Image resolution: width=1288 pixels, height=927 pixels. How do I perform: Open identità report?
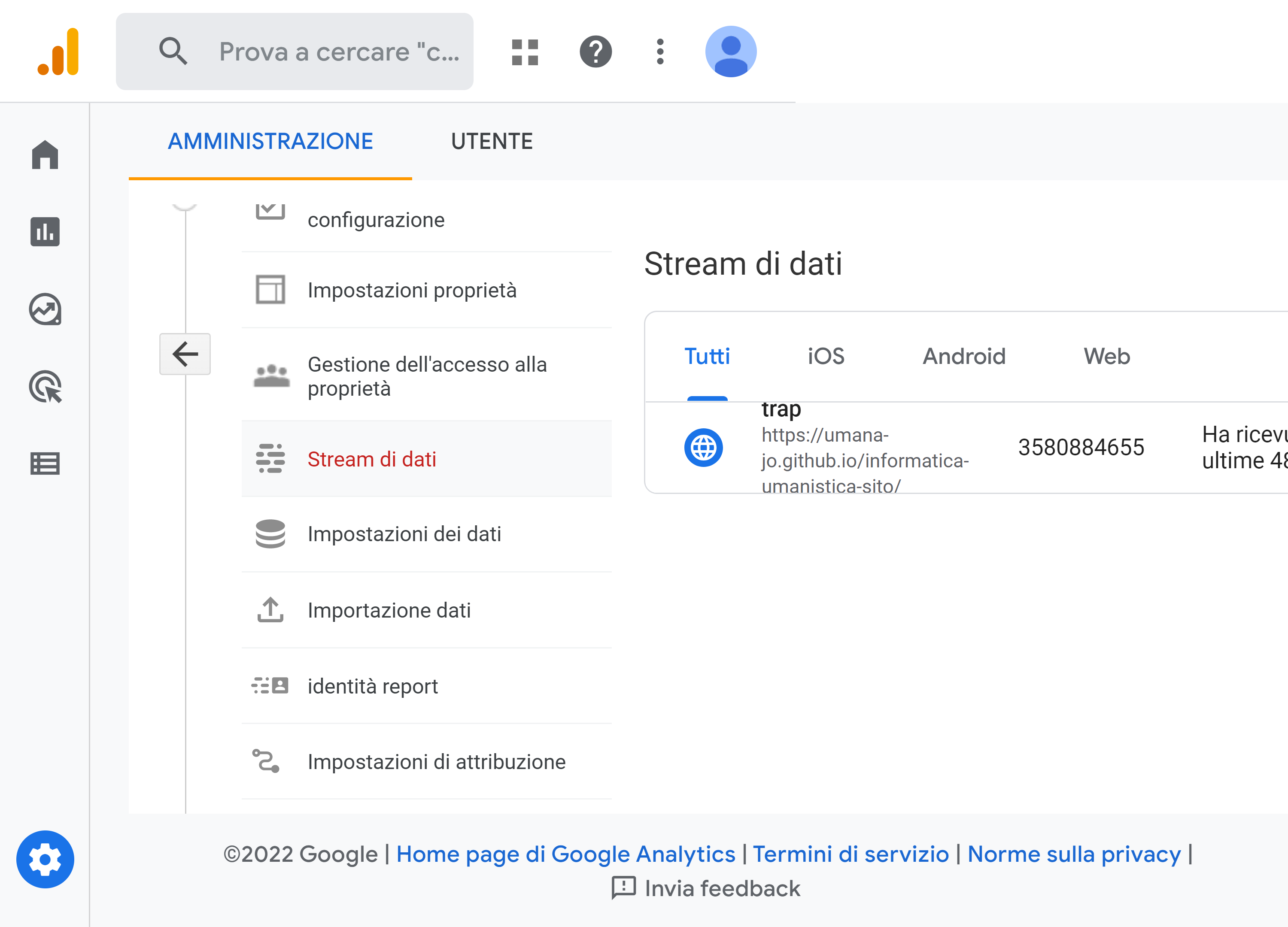coord(426,686)
